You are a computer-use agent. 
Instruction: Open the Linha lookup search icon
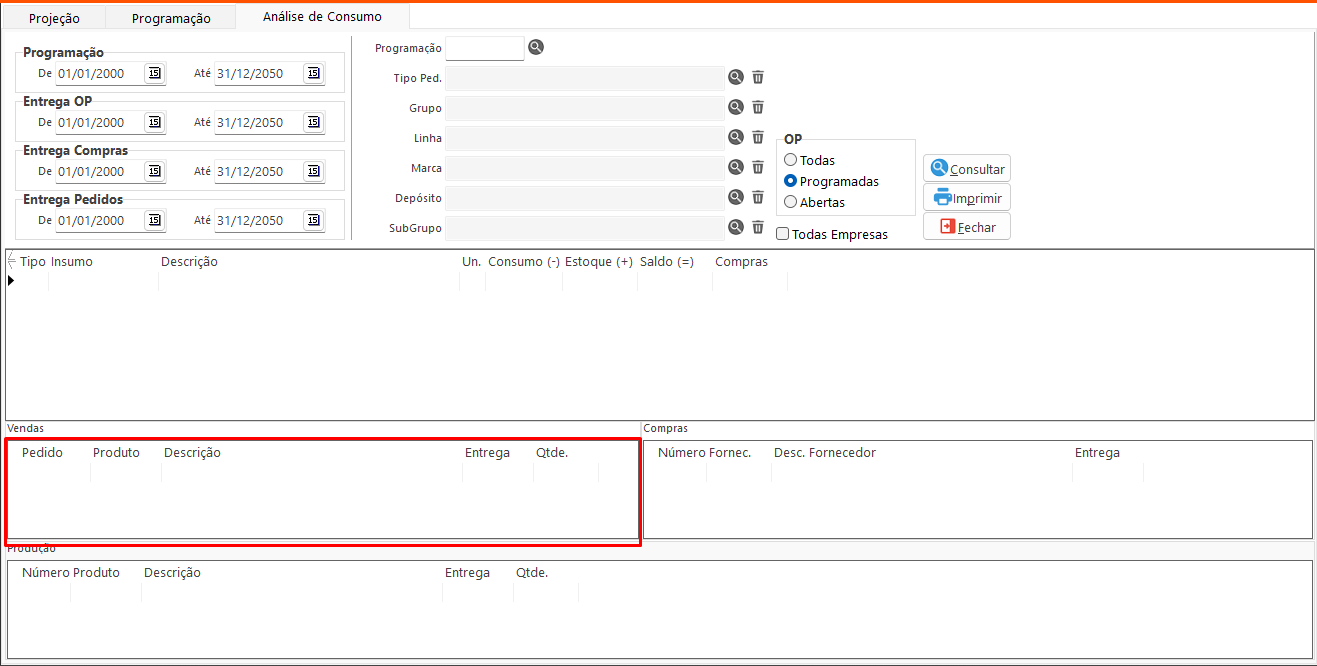point(736,137)
